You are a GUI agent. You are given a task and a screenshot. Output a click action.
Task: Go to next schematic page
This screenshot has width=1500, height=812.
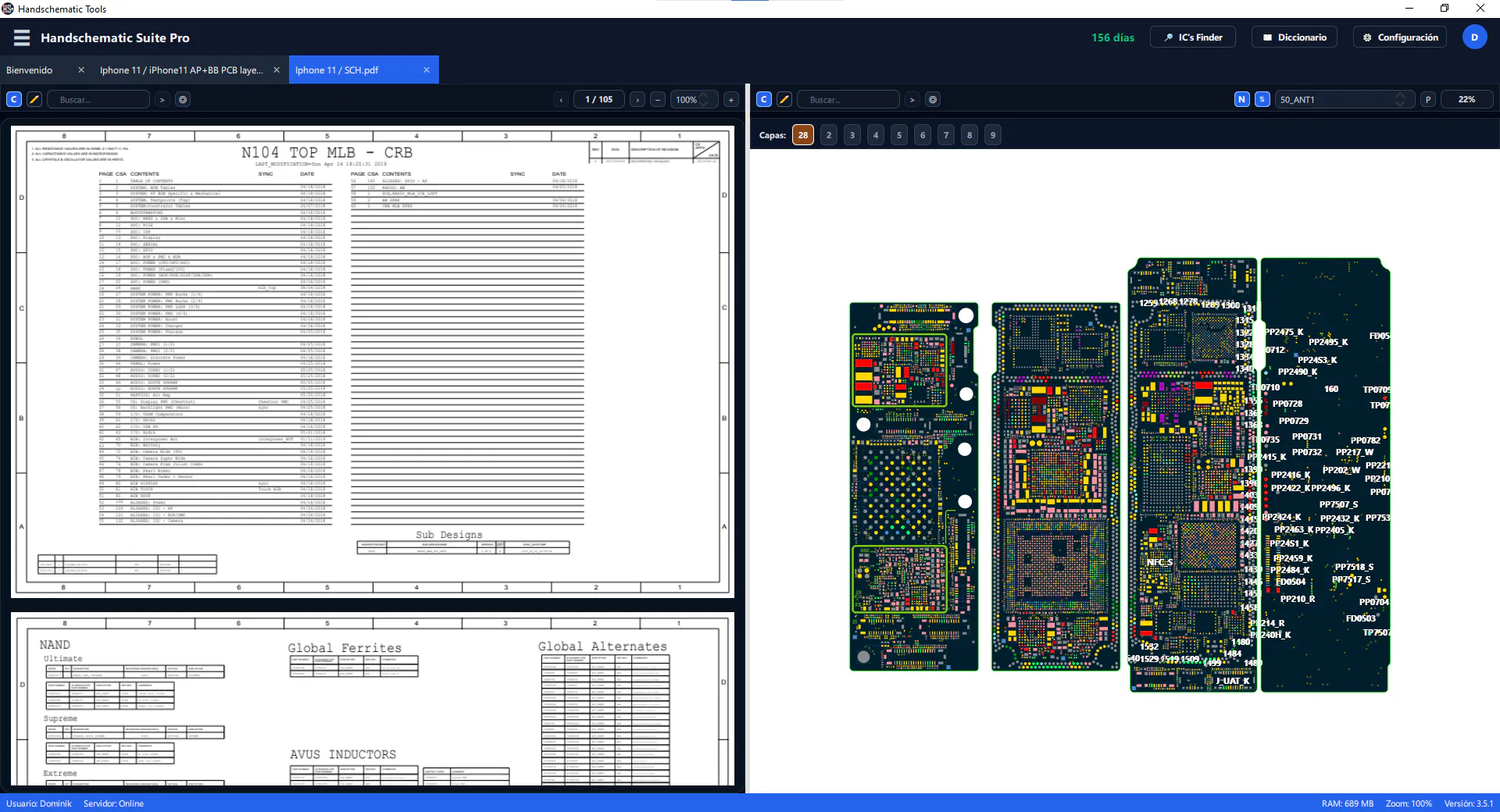637,99
